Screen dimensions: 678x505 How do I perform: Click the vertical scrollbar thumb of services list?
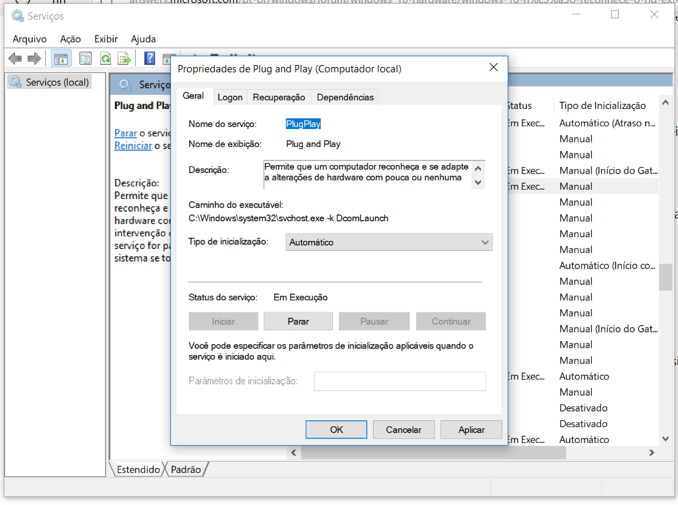tap(665, 277)
